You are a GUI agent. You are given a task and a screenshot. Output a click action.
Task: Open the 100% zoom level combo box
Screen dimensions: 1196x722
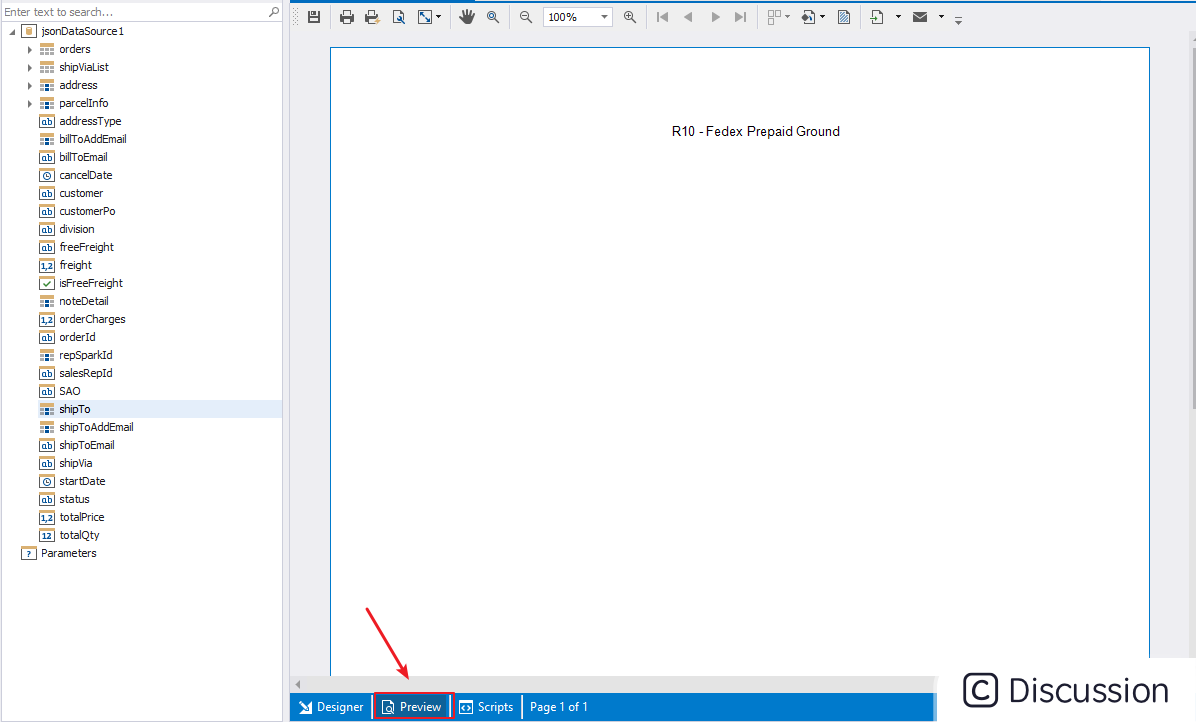point(577,17)
